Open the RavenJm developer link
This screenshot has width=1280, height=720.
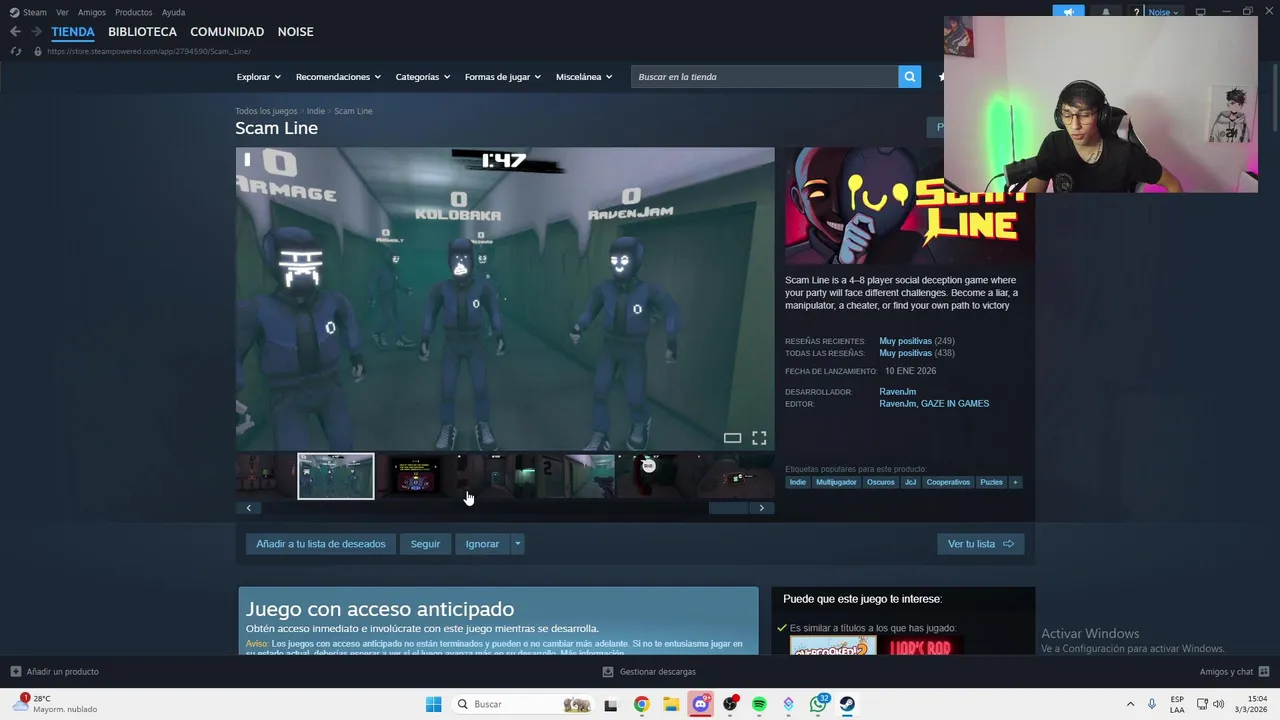pyautogui.click(x=897, y=392)
